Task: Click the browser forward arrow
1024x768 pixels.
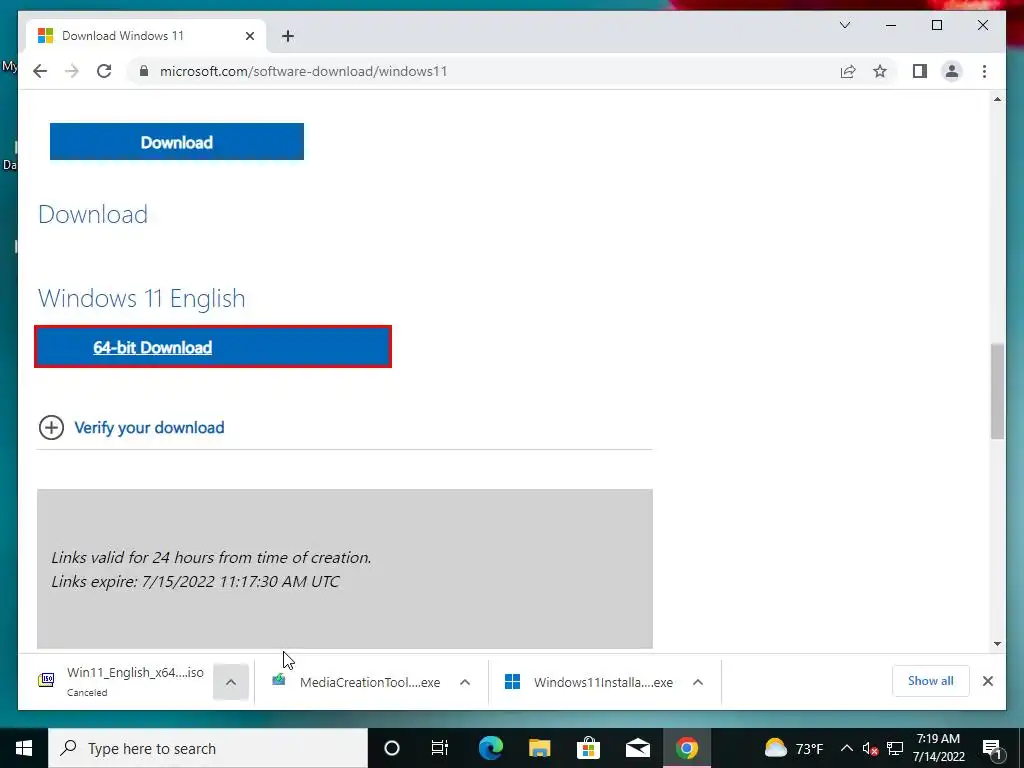Action: pos(72,71)
